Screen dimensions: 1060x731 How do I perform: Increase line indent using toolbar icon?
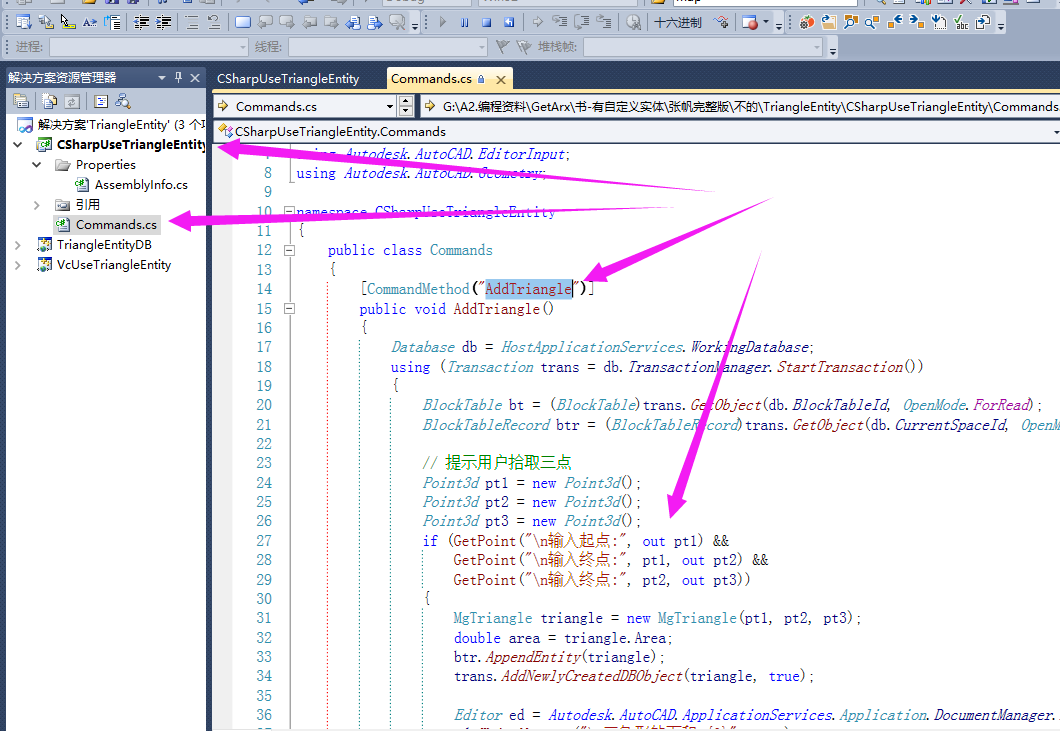[x=163, y=22]
